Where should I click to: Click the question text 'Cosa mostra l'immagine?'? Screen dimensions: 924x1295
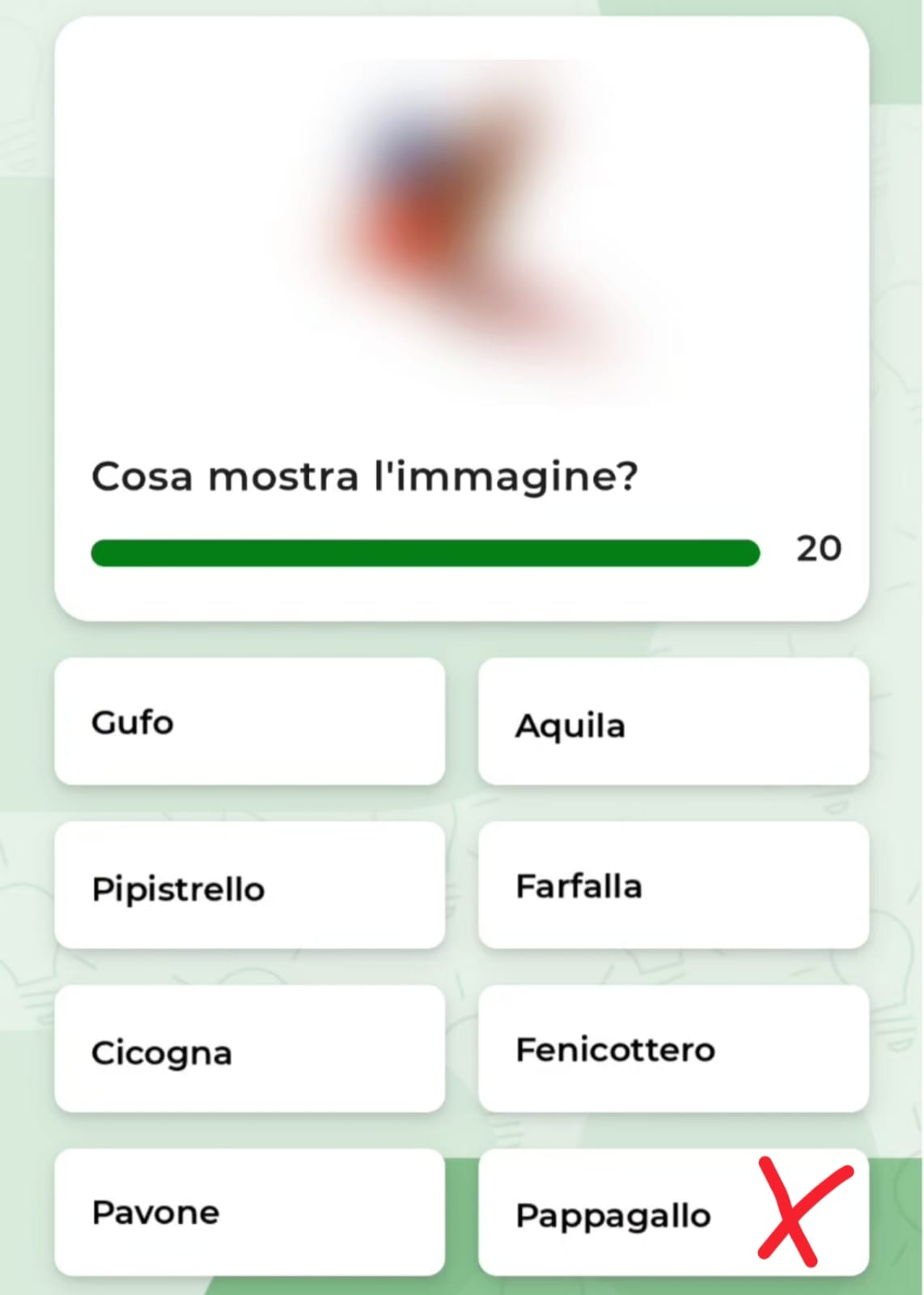pyautogui.click(x=364, y=476)
